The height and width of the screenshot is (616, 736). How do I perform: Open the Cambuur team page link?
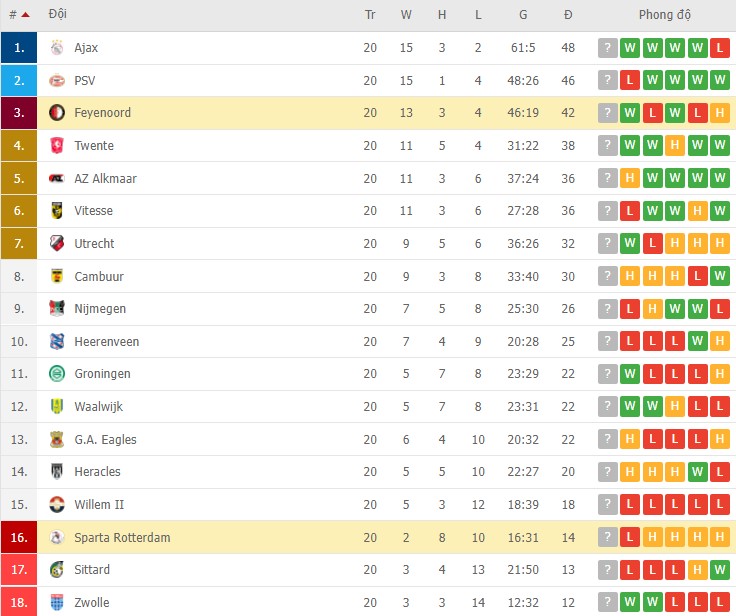coord(99,277)
